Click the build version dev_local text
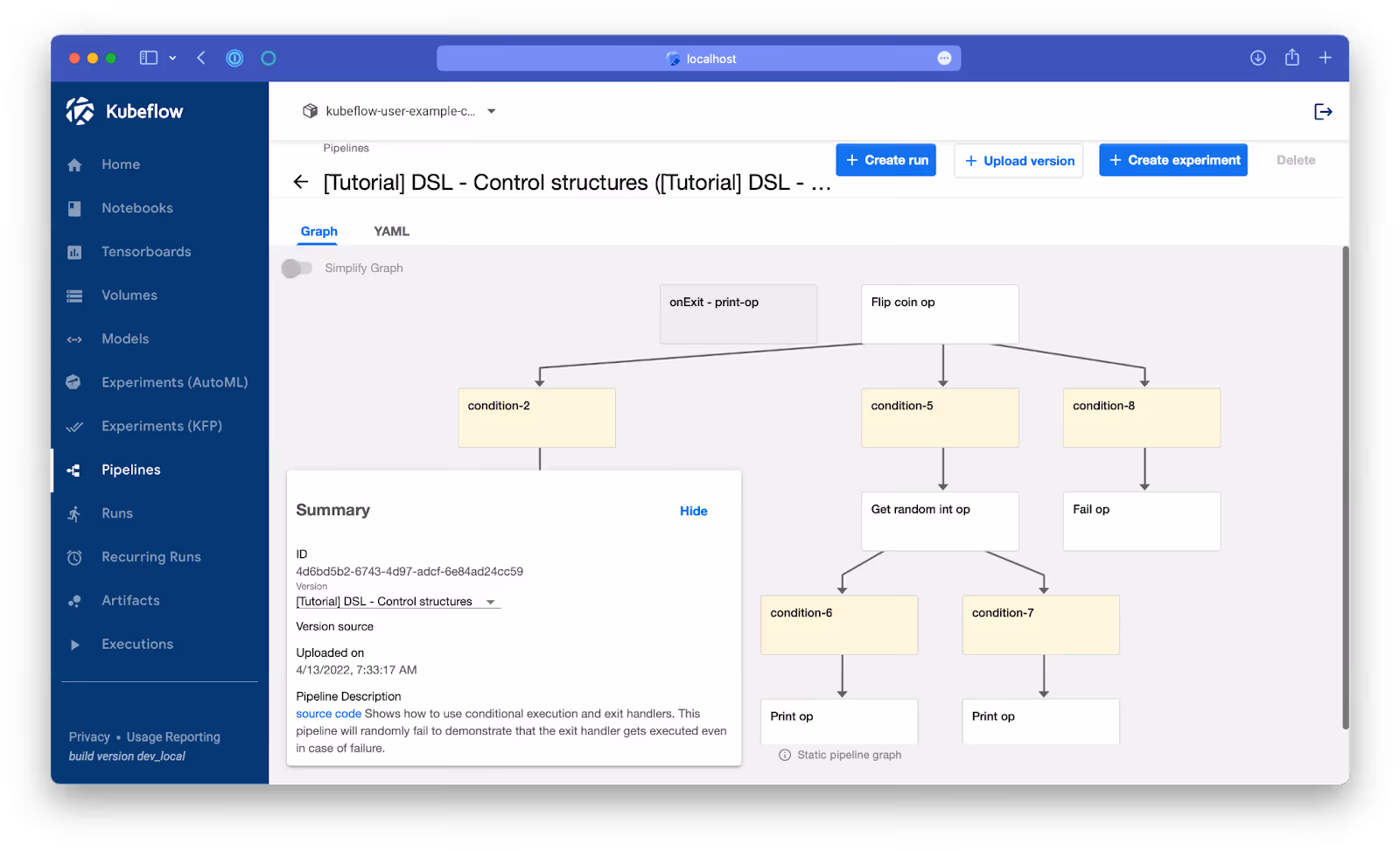1400x851 pixels. (127, 757)
